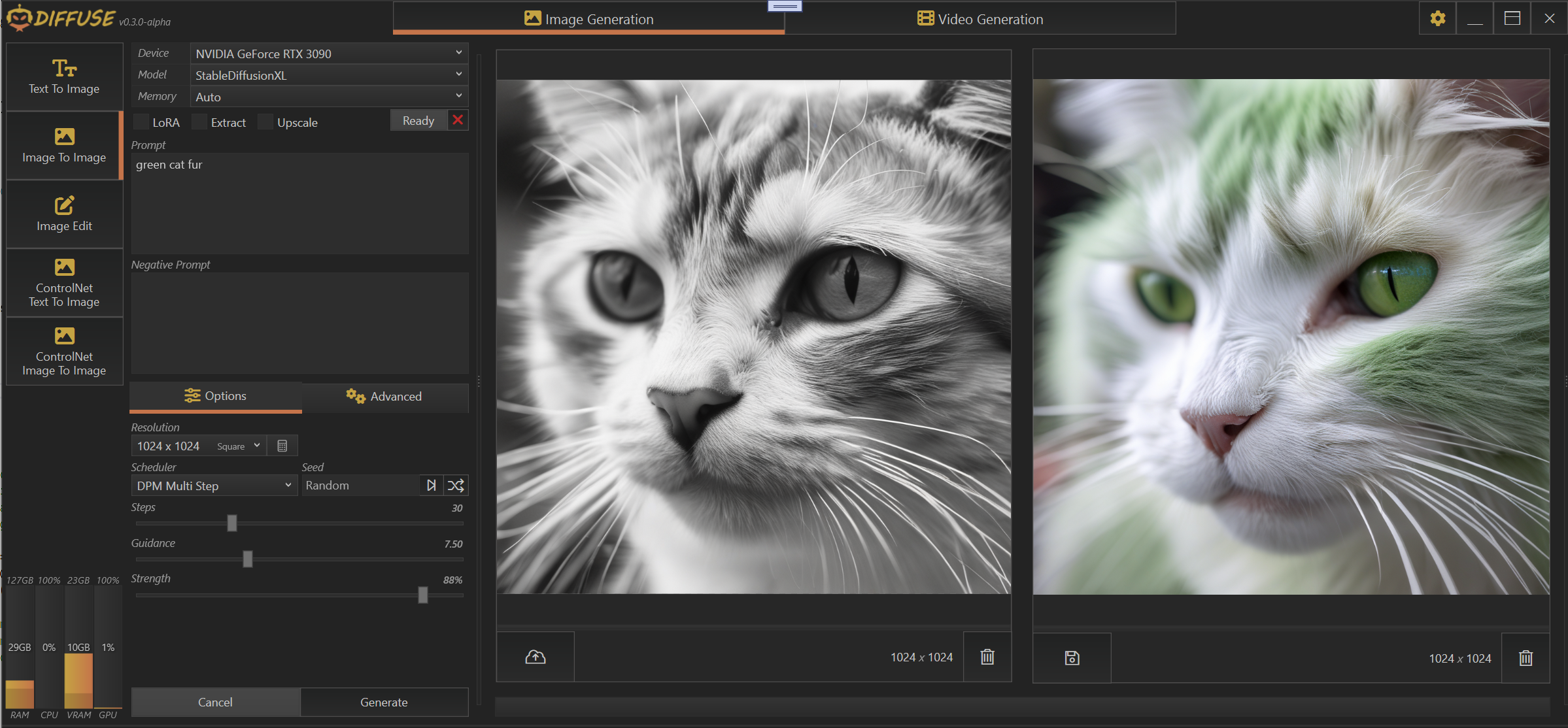Open the Scheduler DPM Multi Step dropdown

tap(214, 486)
